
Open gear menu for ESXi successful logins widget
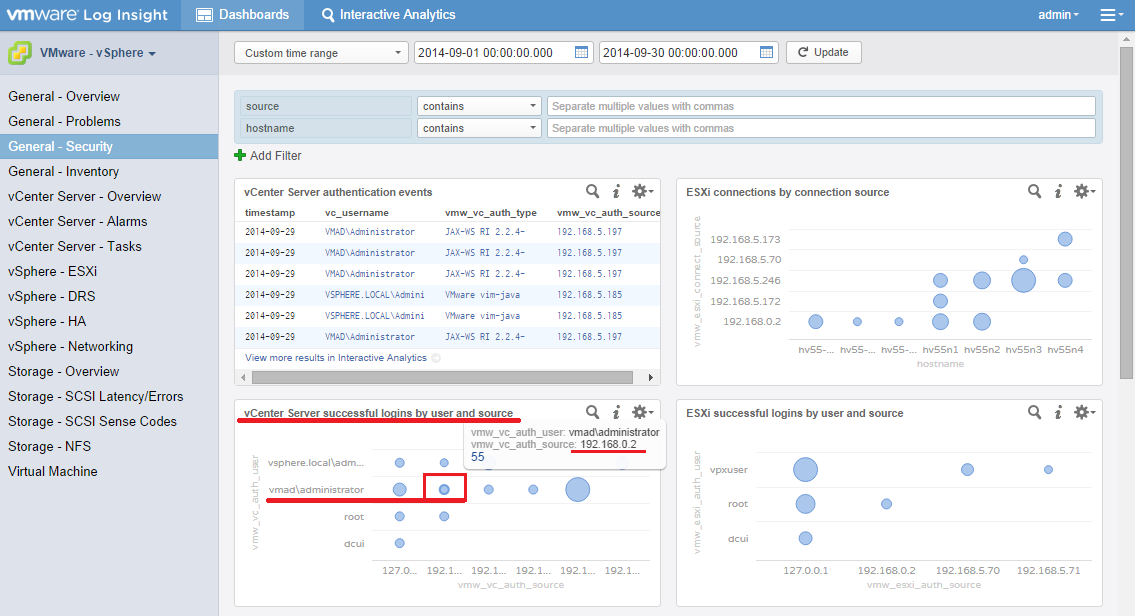1084,412
